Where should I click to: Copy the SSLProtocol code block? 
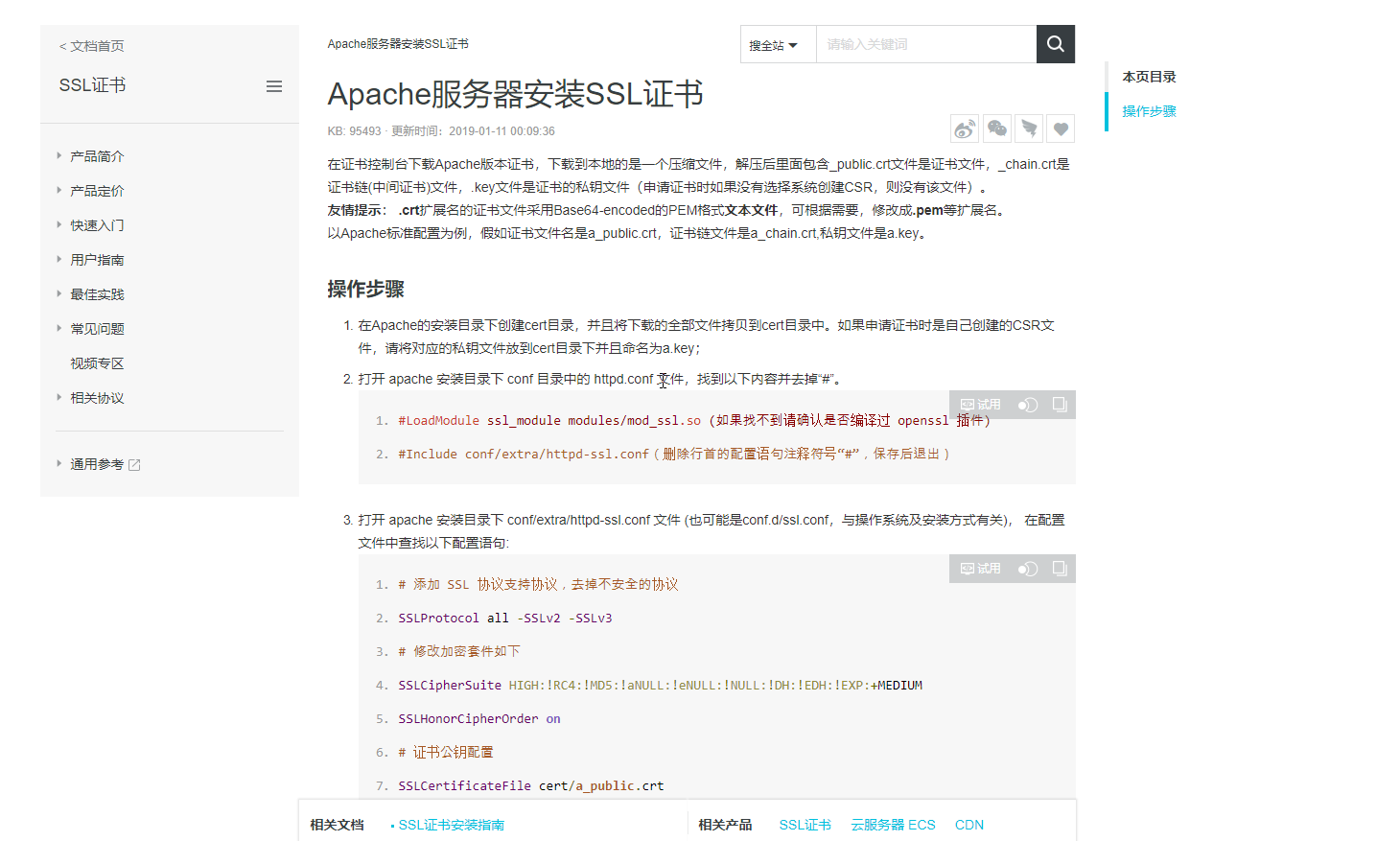[1060, 569]
